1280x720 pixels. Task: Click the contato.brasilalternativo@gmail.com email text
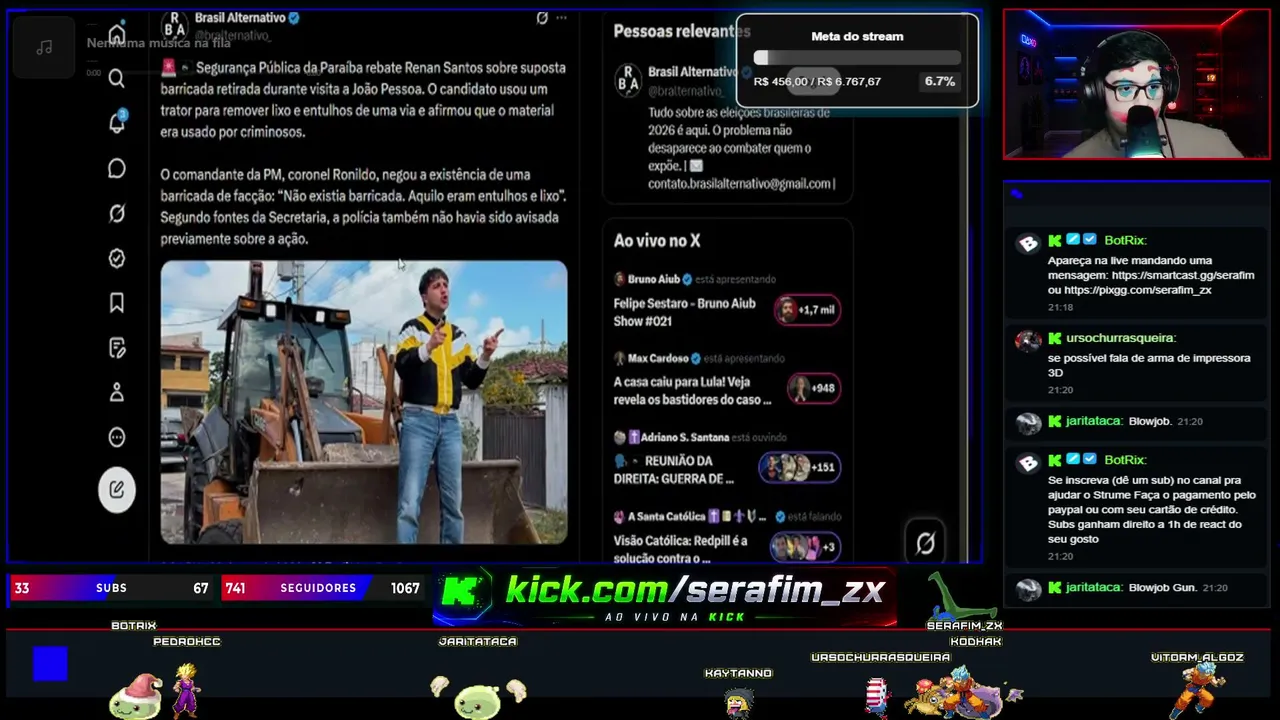tap(738, 184)
